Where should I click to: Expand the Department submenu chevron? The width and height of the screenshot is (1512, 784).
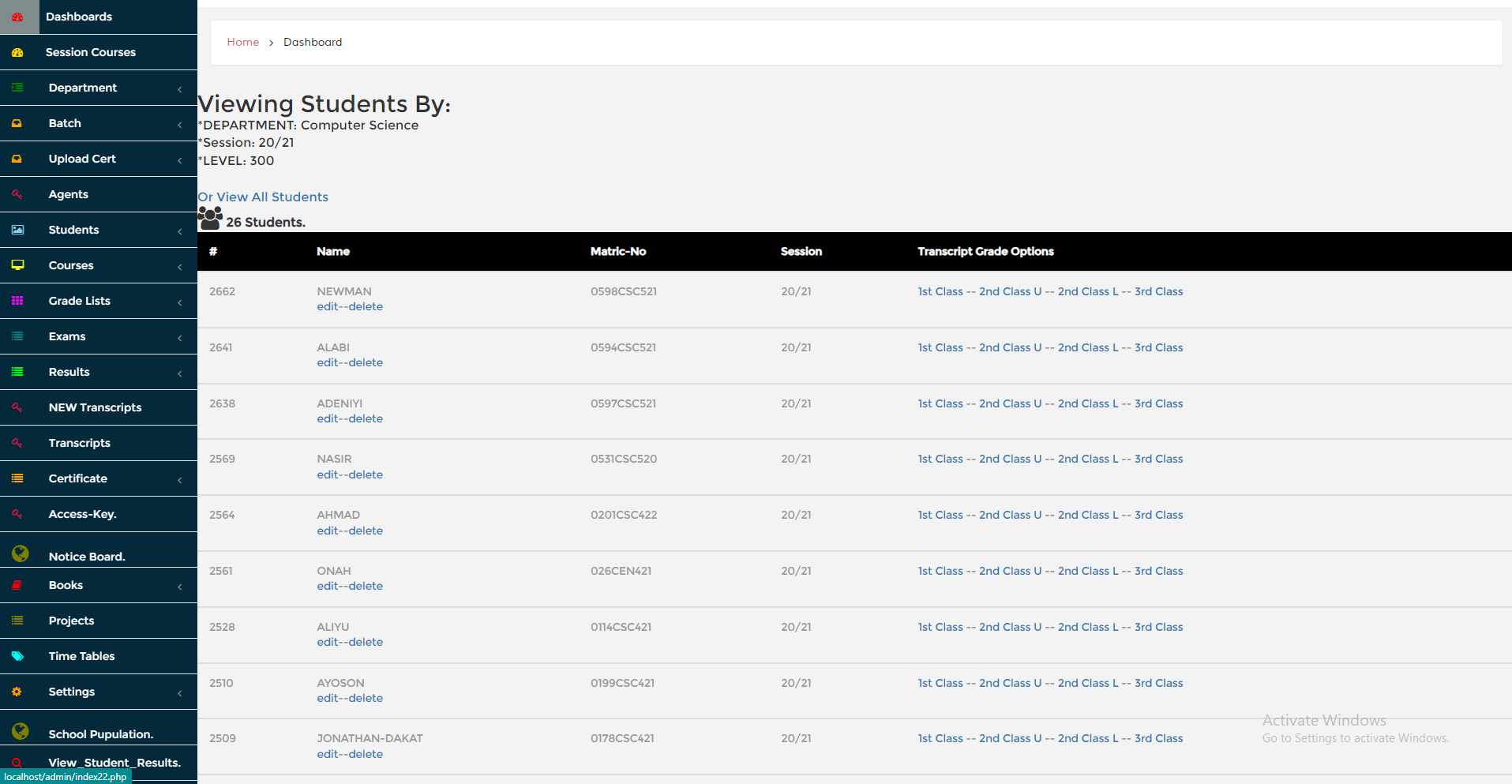click(x=180, y=88)
